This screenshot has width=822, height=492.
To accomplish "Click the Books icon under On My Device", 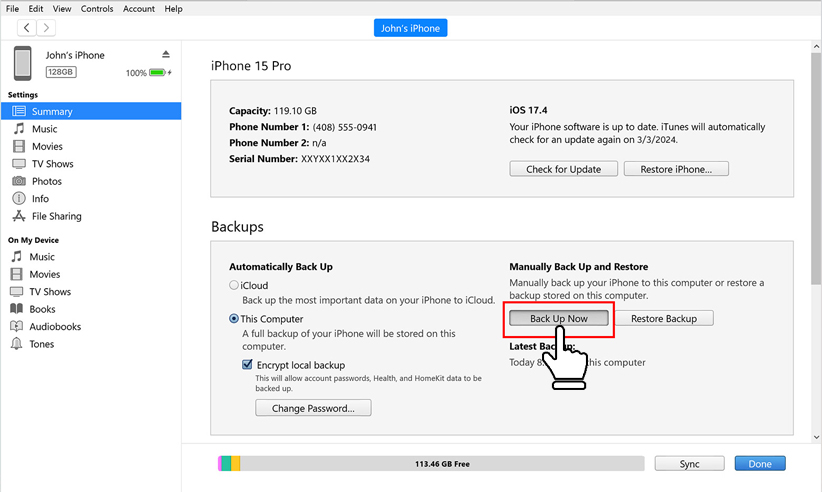I will [x=17, y=309].
